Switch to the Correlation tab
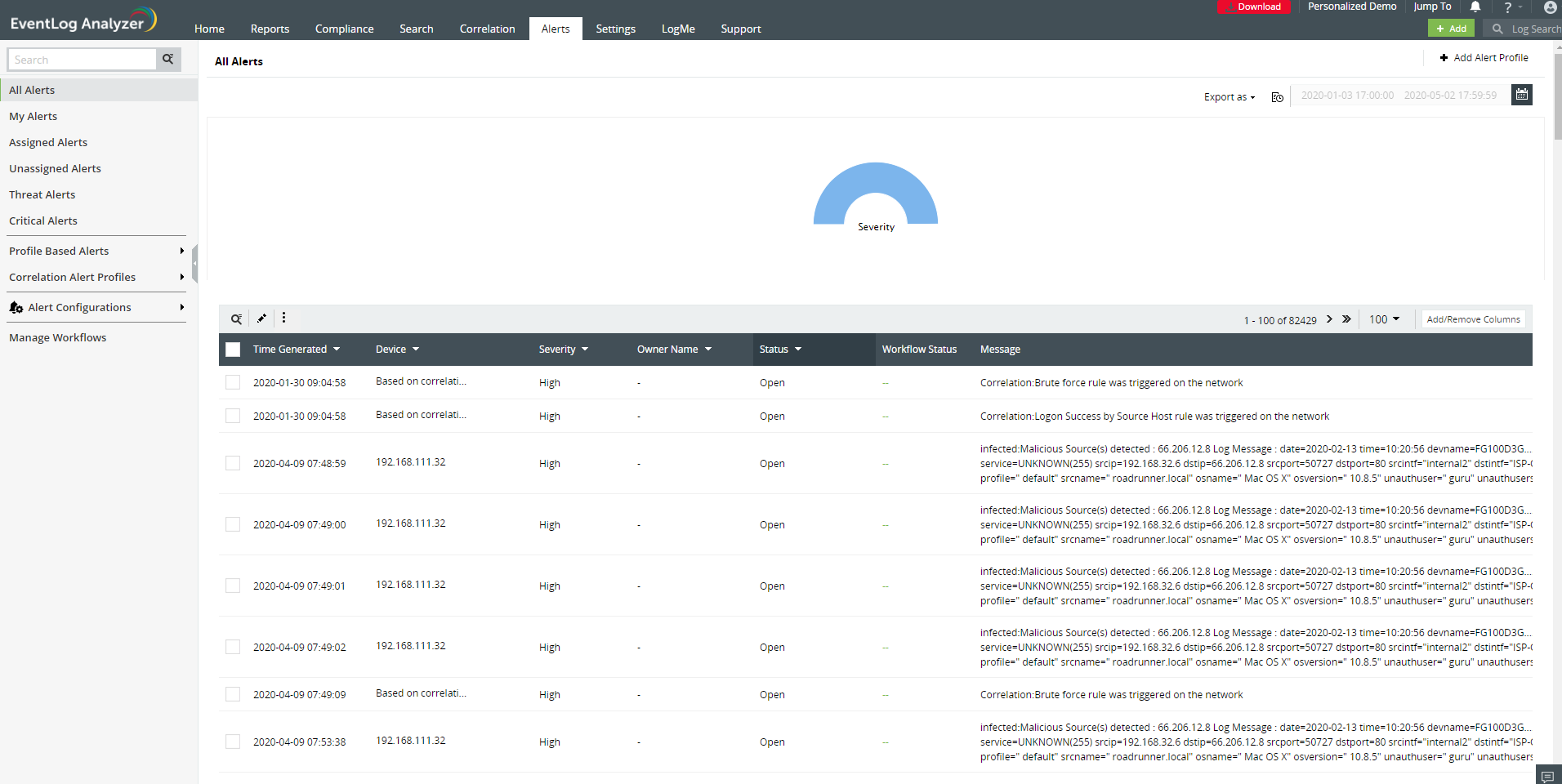Viewport: 1562px width, 784px height. tap(487, 29)
